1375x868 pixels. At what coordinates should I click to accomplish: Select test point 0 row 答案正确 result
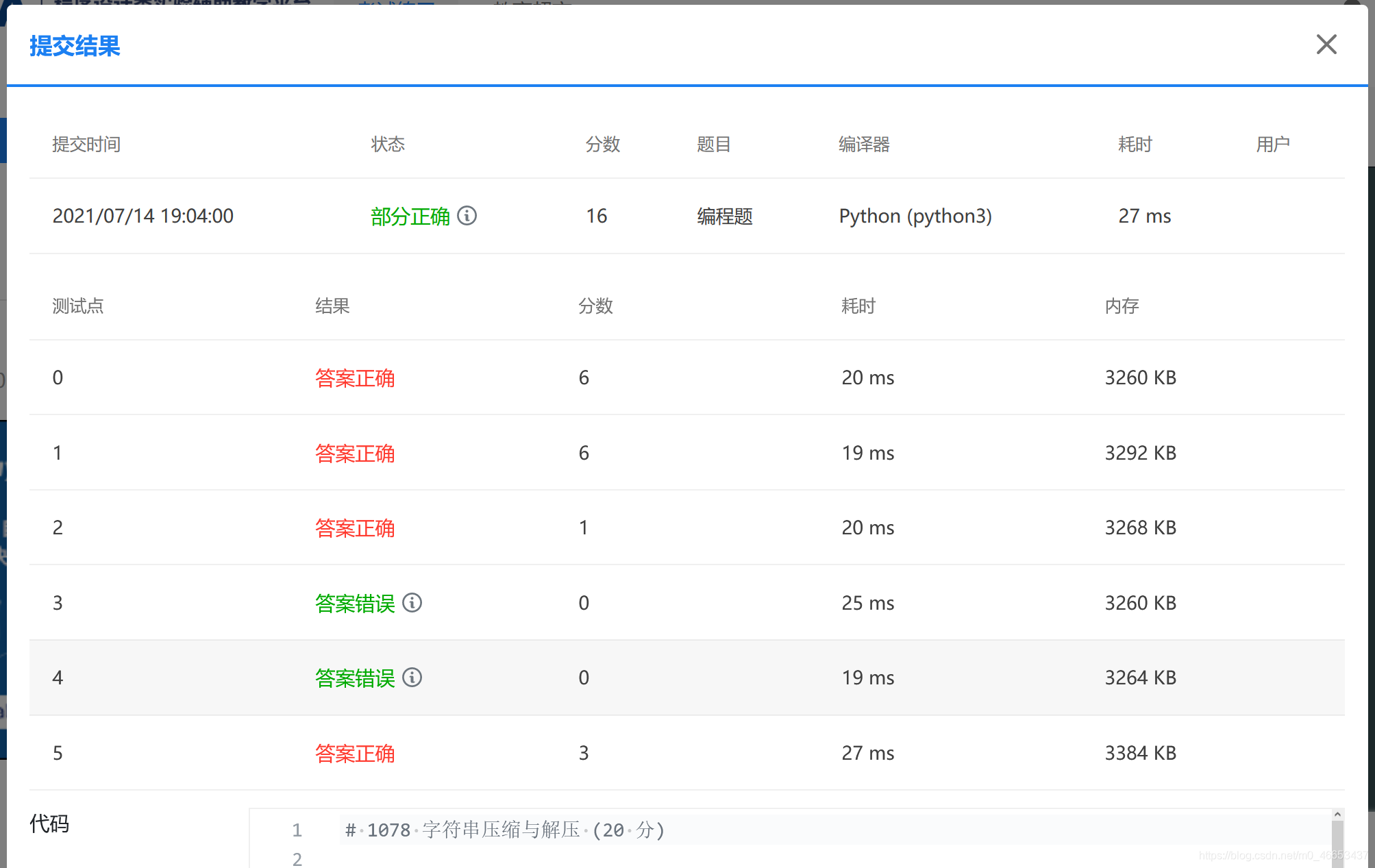pos(355,378)
